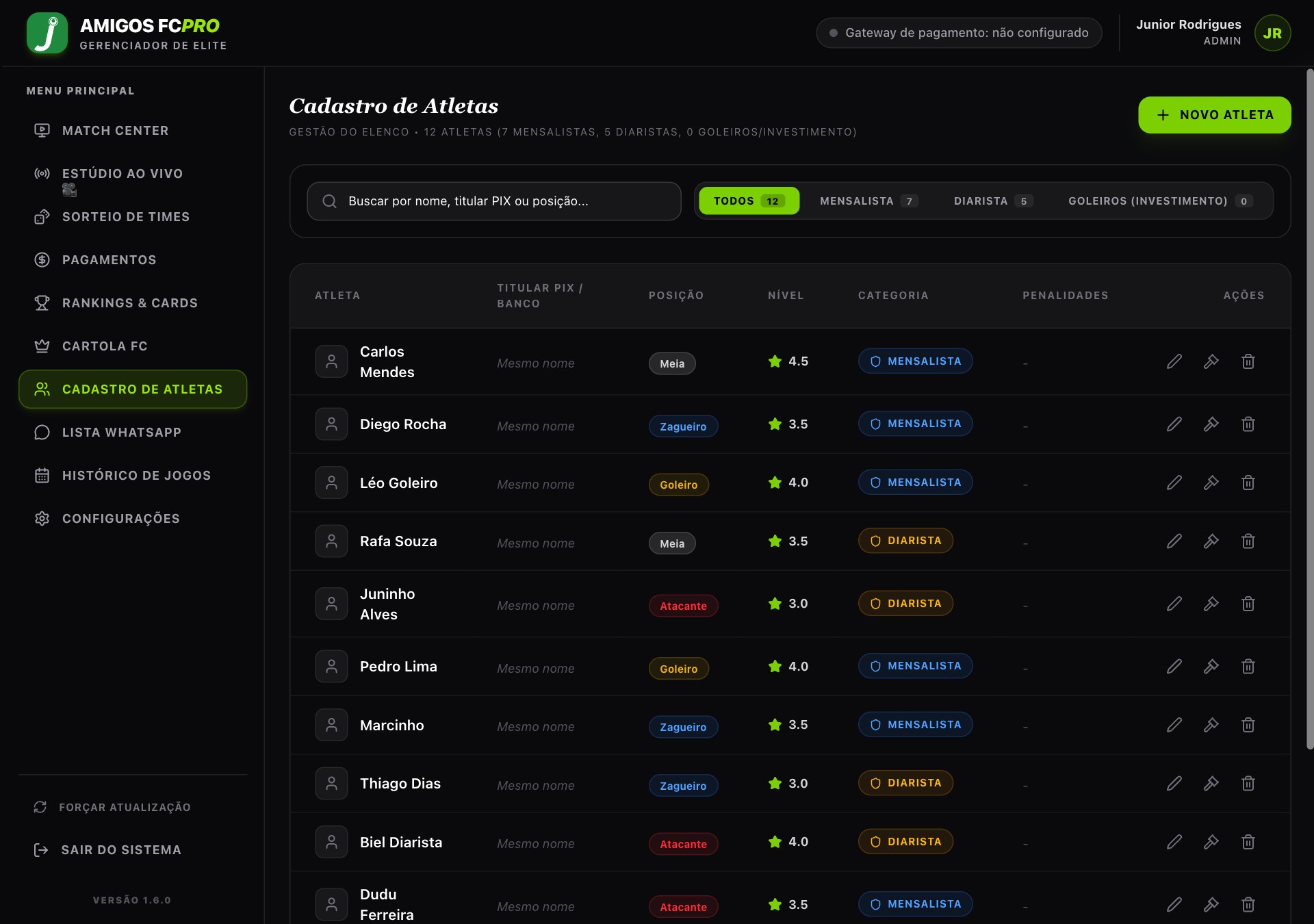Click the JR user avatar
Screen dimensions: 1314x924
(x=1273, y=33)
